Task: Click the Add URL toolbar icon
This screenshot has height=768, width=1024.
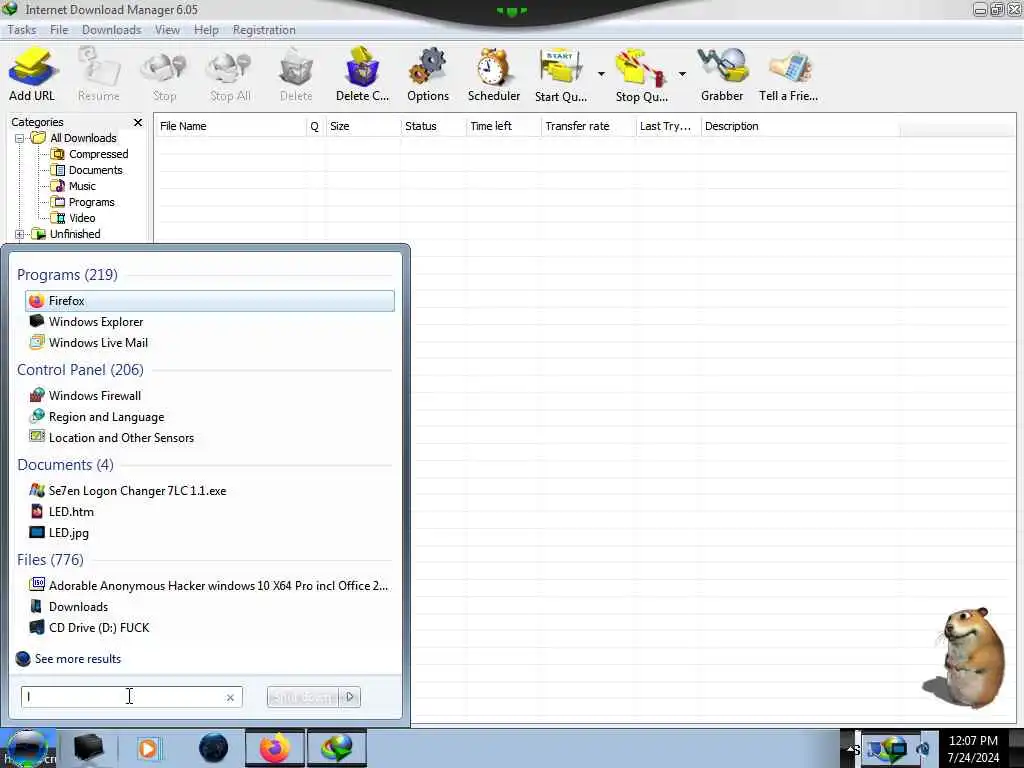Action: 31,74
